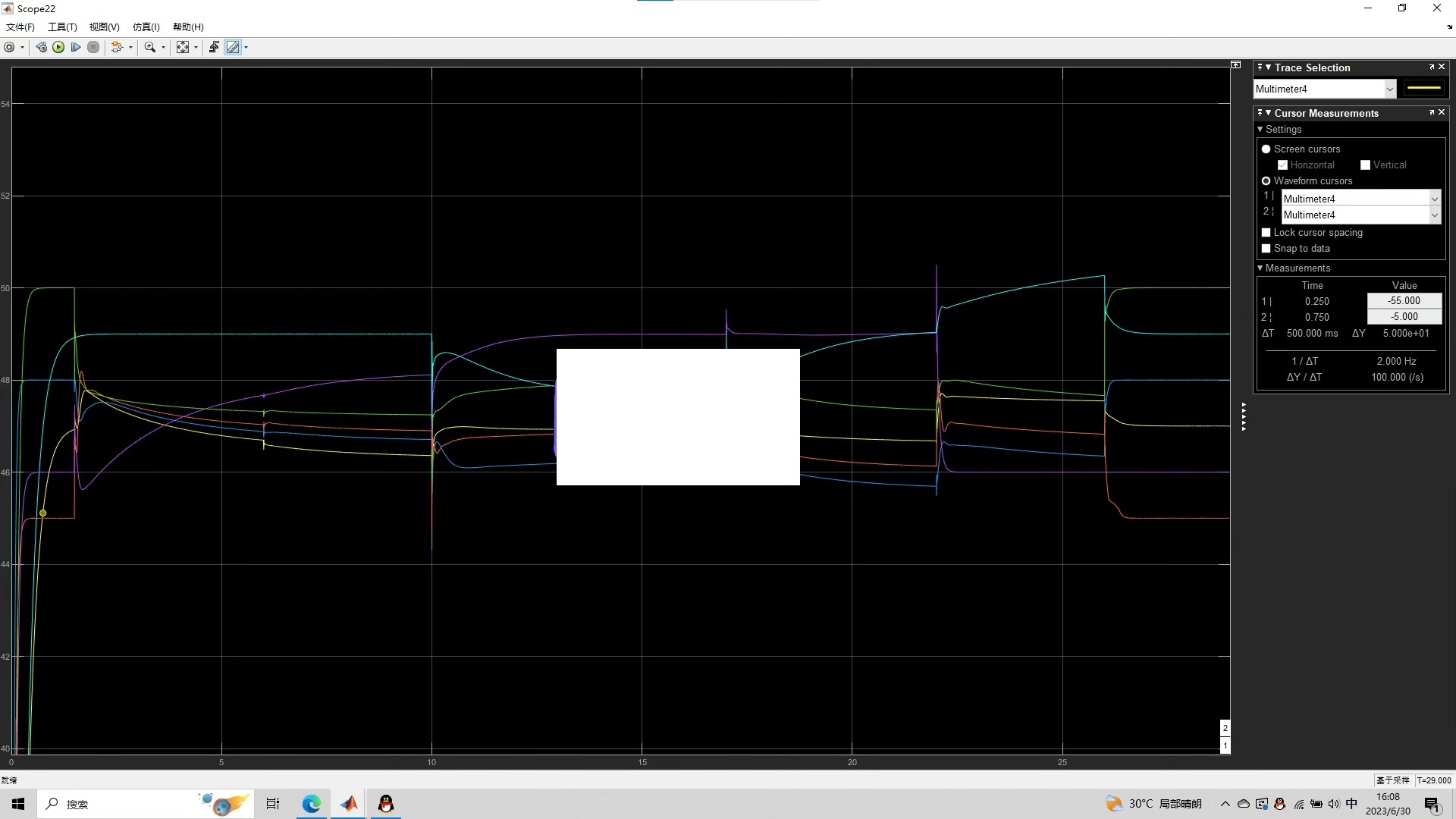The height and width of the screenshot is (819, 1456).
Task: Open the Trace Selection Multimeter4 dropdown
Action: click(1389, 89)
